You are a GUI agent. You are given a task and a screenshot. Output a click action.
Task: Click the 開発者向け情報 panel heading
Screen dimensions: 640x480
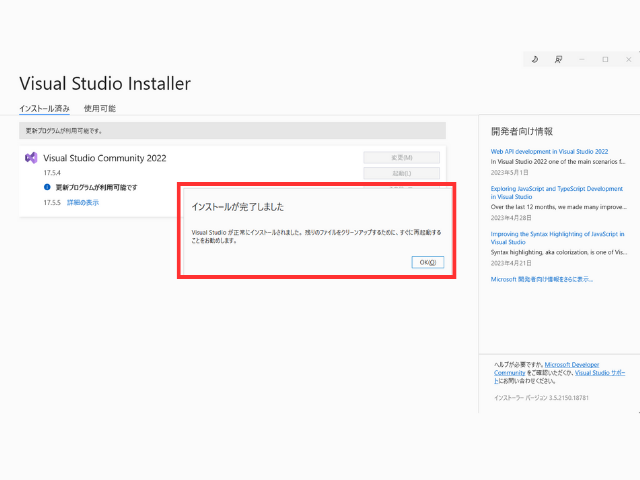click(x=522, y=131)
